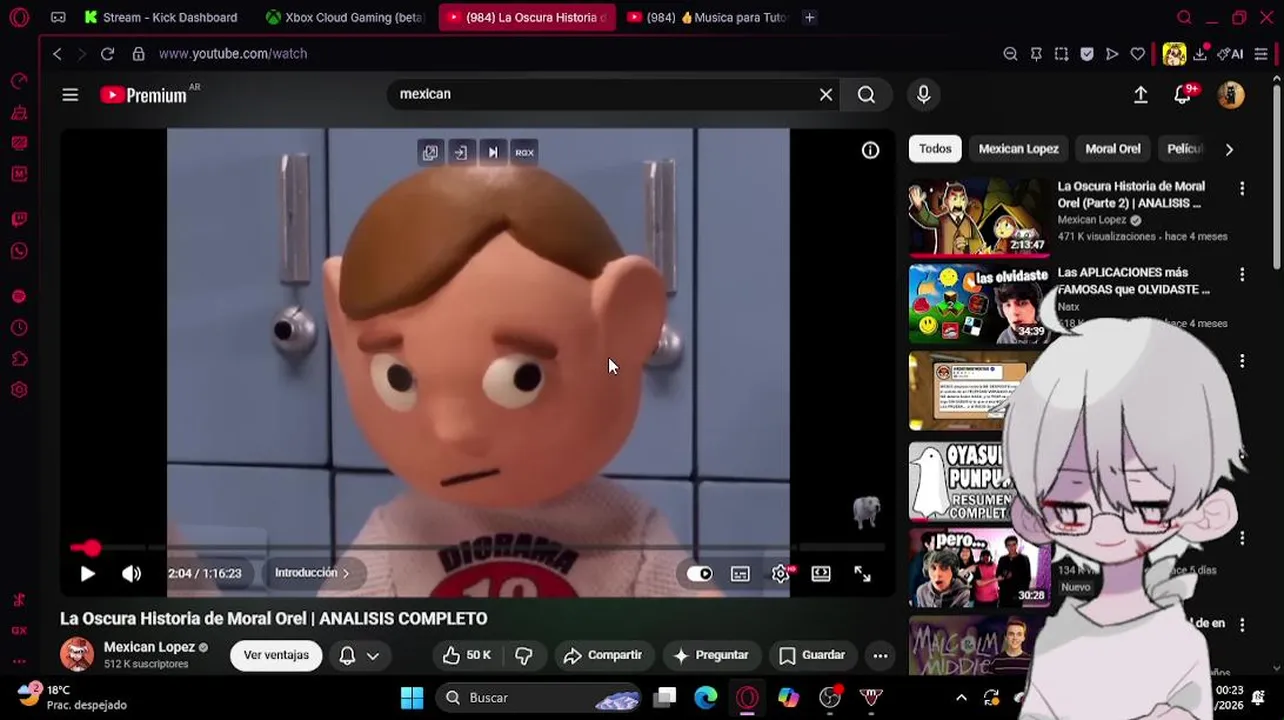The width and height of the screenshot is (1284, 720).
Task: Clear the search text with X
Action: (x=826, y=94)
